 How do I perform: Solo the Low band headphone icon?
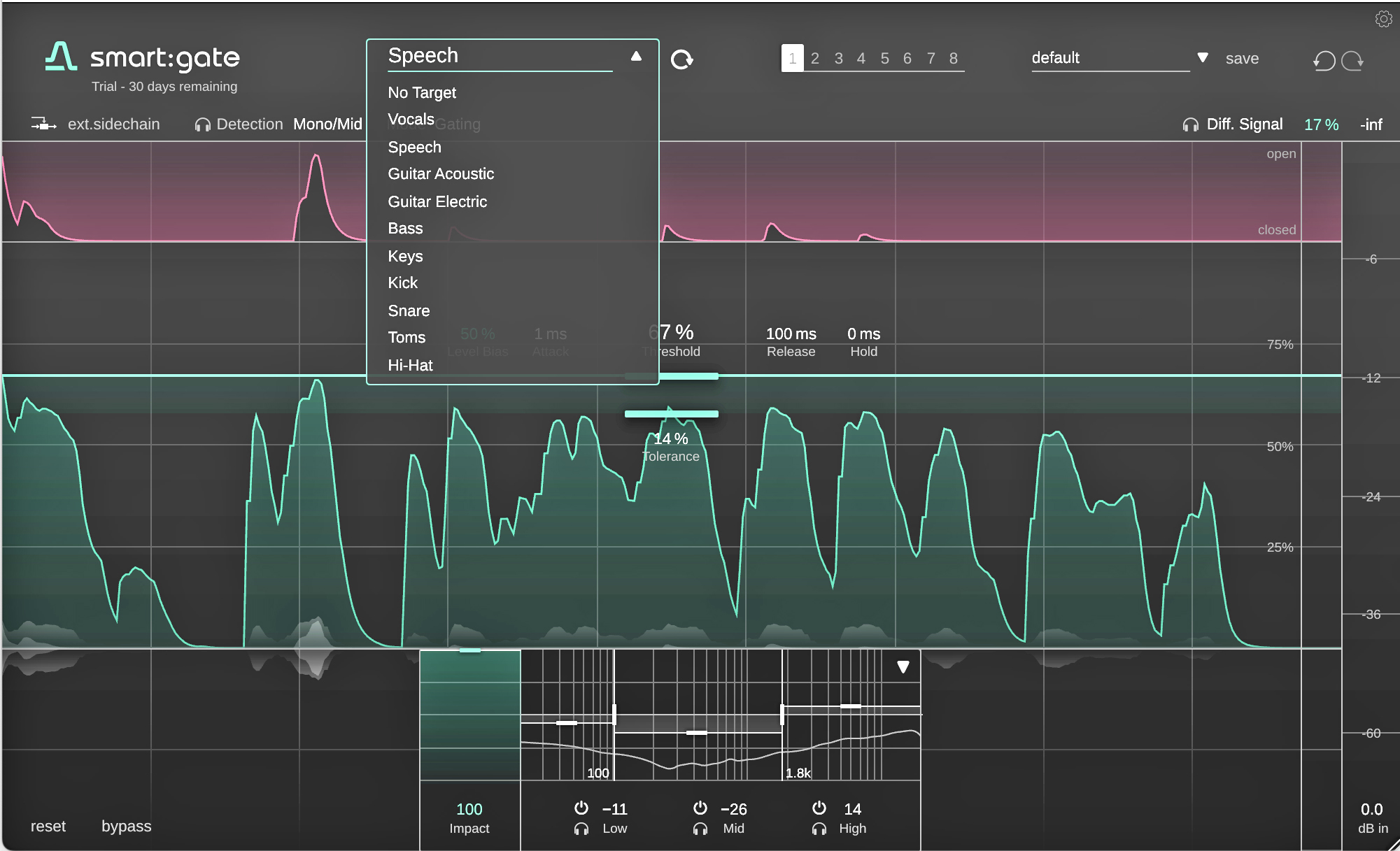click(x=581, y=829)
